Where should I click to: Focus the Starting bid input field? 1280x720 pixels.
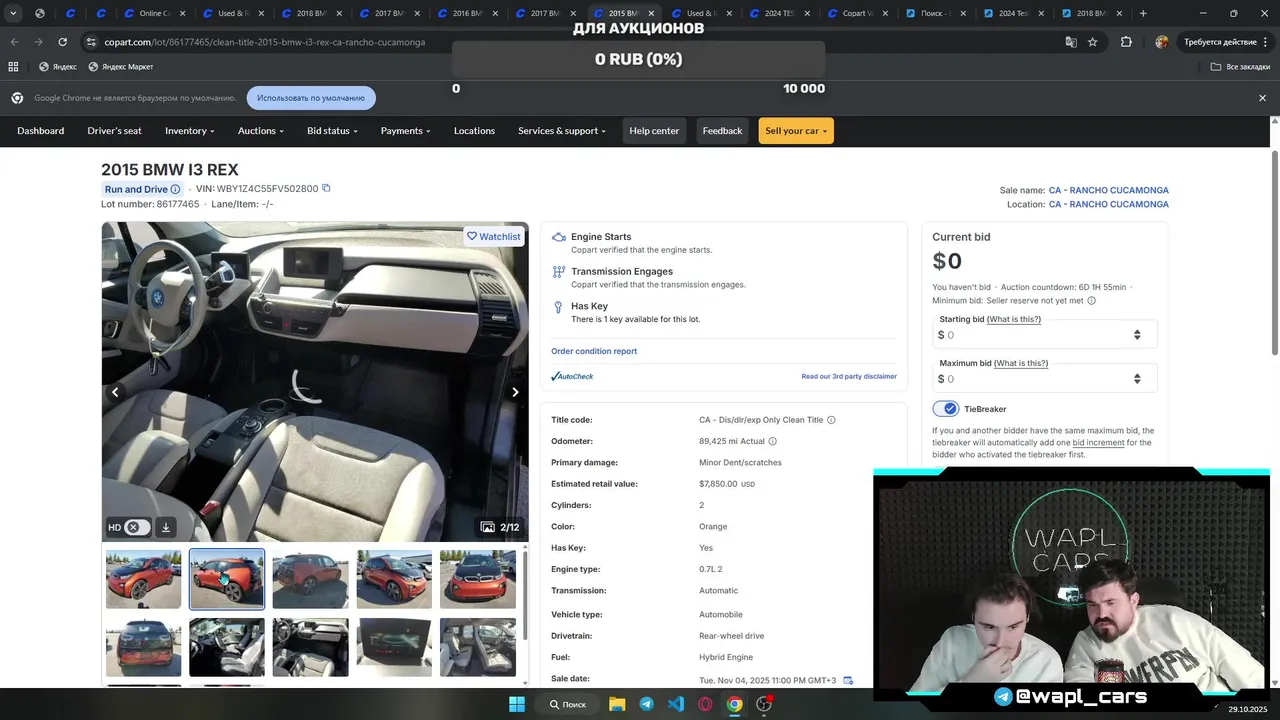click(x=1044, y=335)
